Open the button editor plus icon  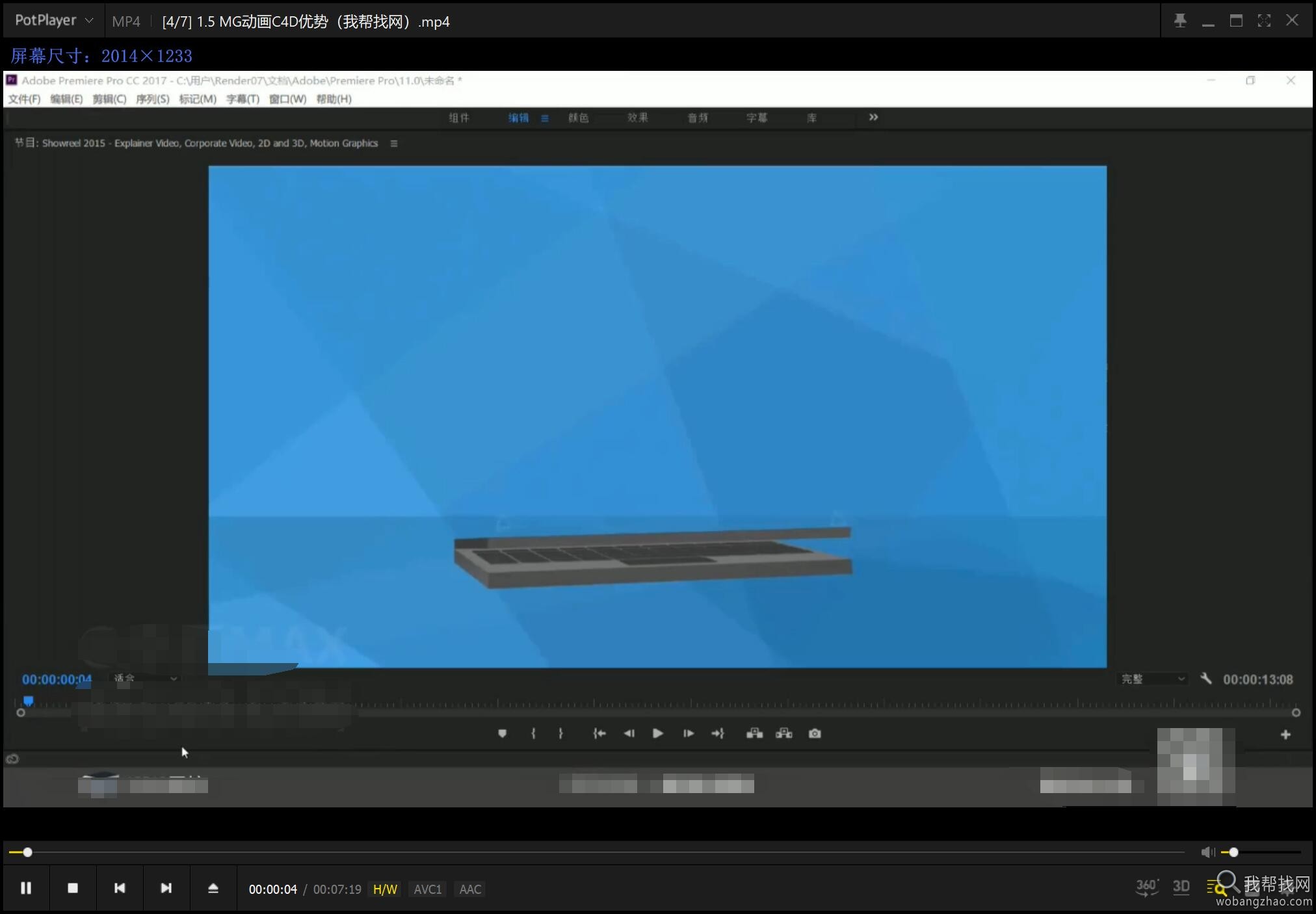tap(1285, 735)
